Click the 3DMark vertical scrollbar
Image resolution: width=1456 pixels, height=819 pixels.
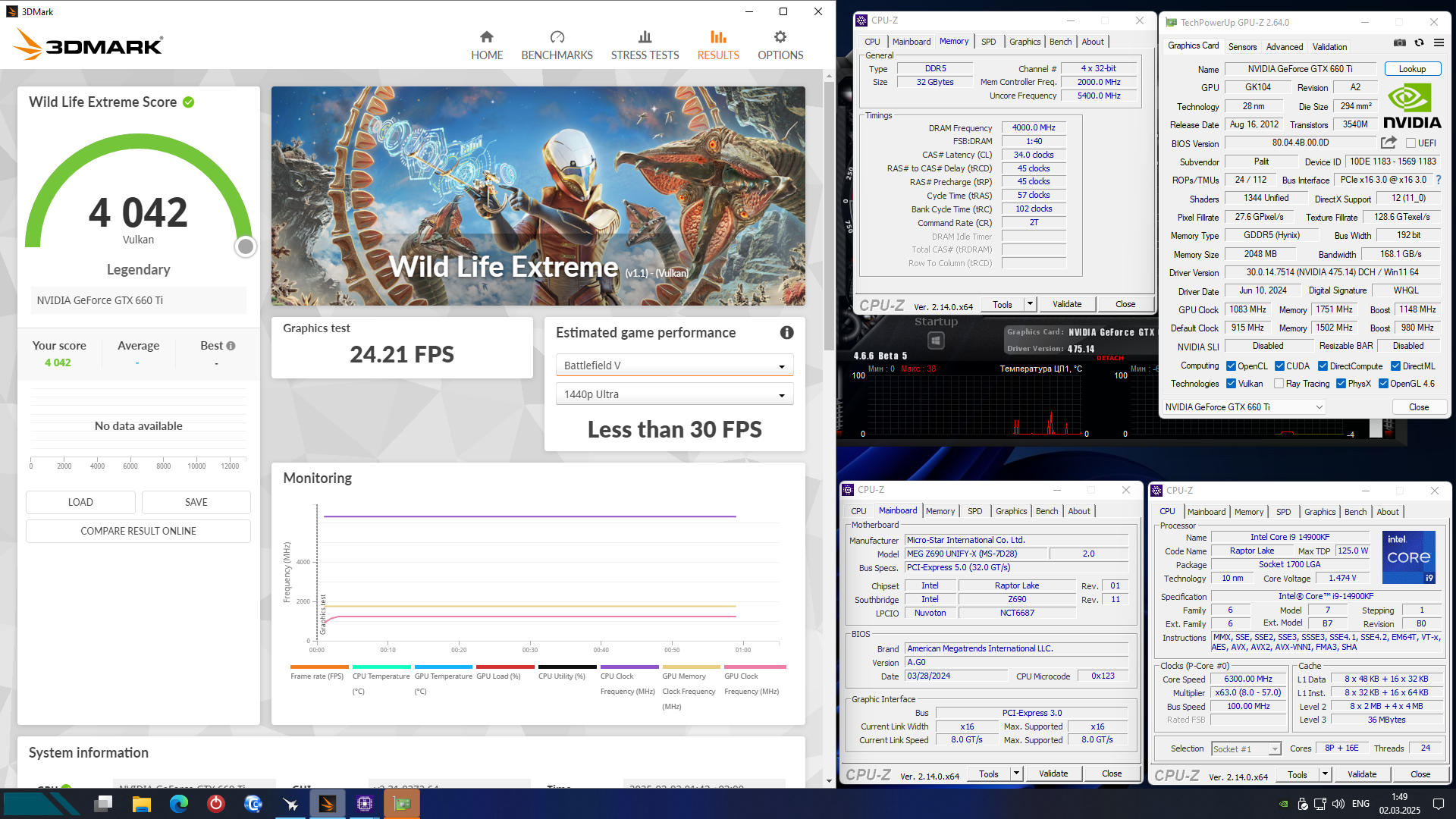click(x=829, y=216)
